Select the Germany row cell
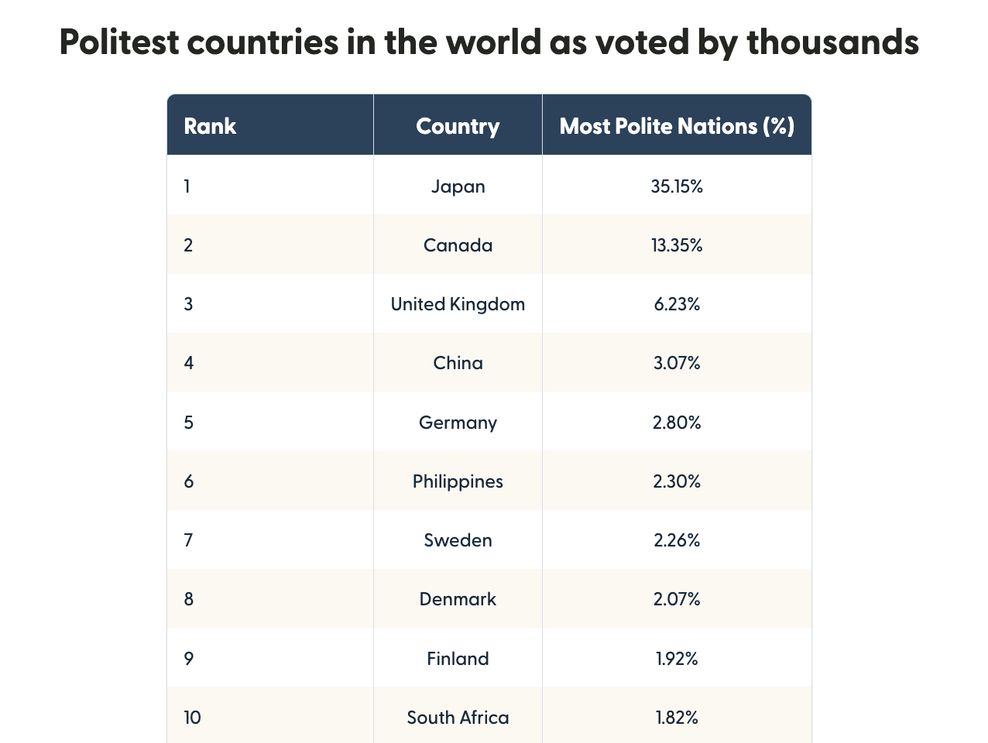This screenshot has height=743, width=988. click(x=458, y=422)
